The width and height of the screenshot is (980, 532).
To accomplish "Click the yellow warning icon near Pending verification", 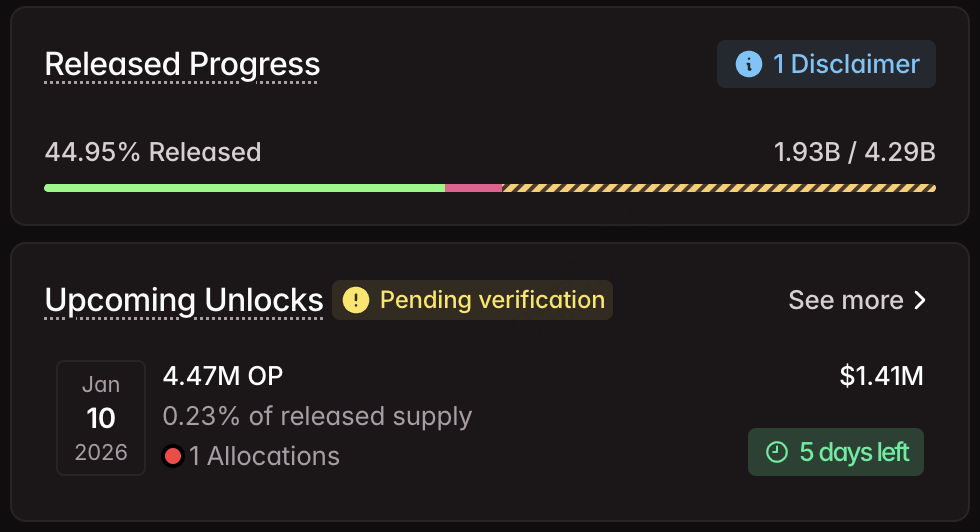I will (x=356, y=300).
